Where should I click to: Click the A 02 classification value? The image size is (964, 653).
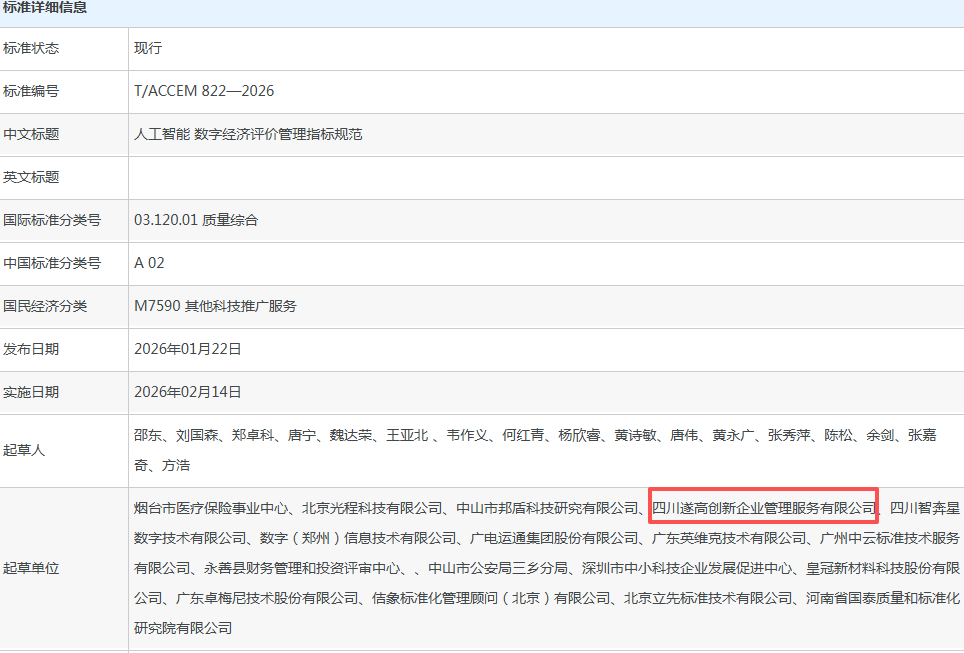click(149, 263)
